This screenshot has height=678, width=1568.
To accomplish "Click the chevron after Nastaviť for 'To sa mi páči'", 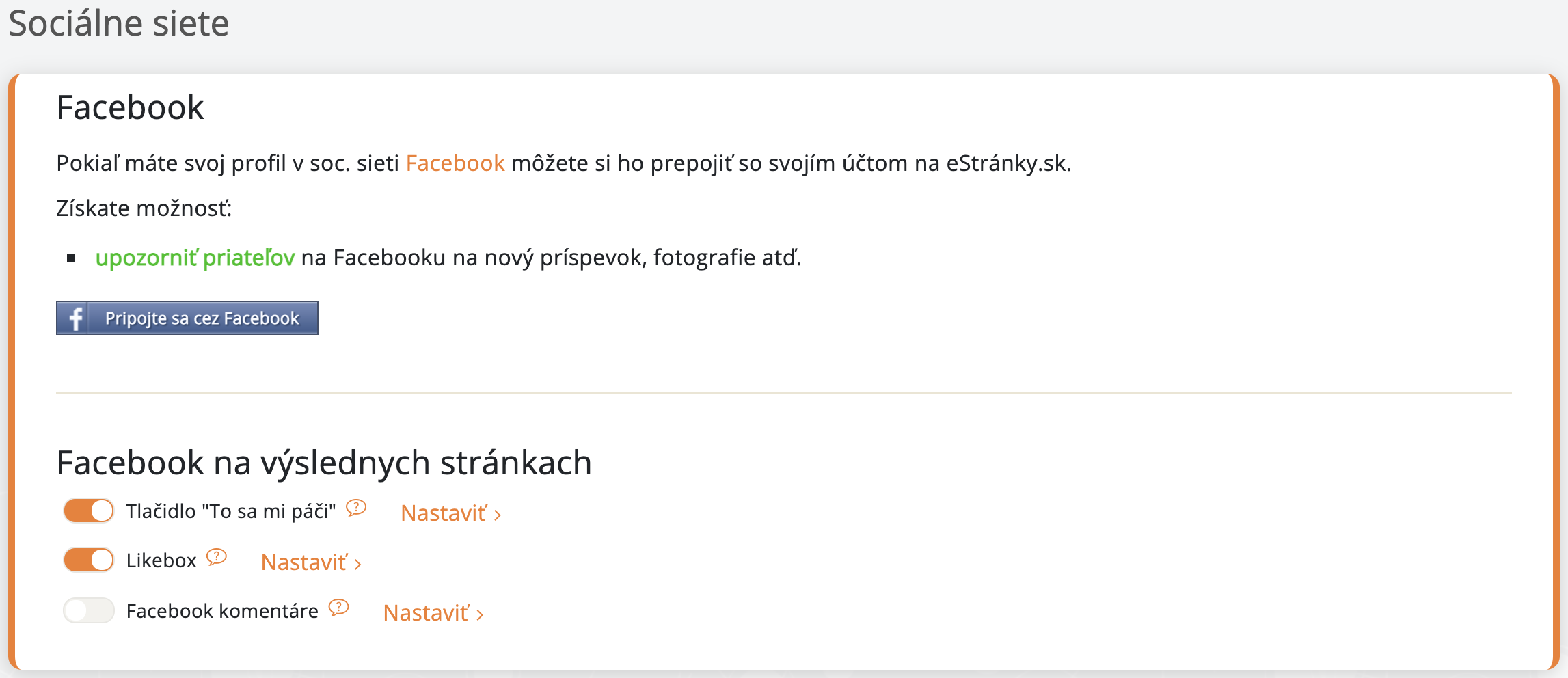I will (498, 515).
